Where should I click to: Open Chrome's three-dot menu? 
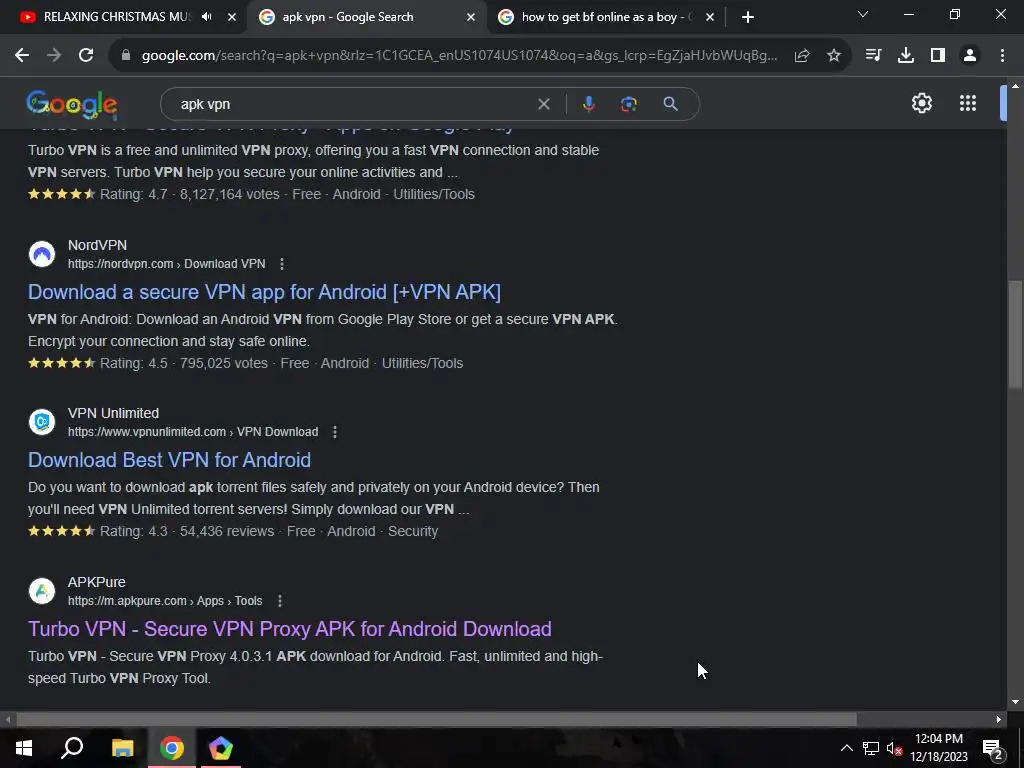[1002, 56]
